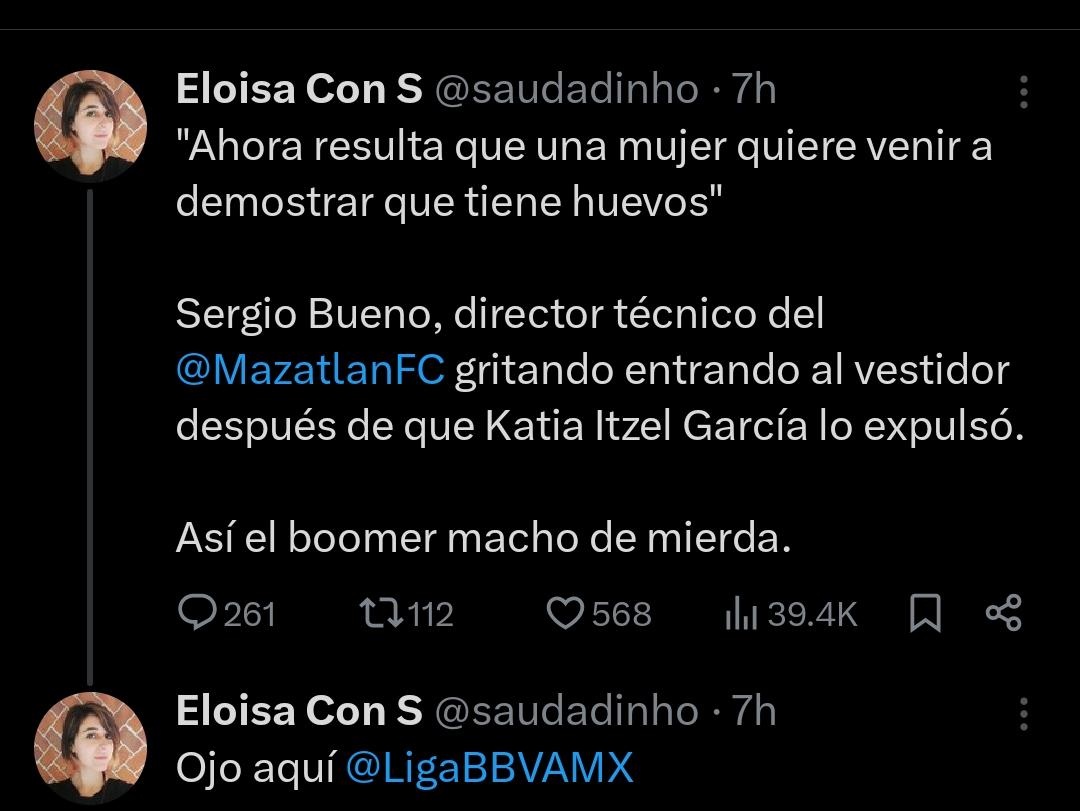Image resolution: width=1080 pixels, height=811 pixels.
Task: Open three-dot menu on first tweet
Action: coord(1023,92)
